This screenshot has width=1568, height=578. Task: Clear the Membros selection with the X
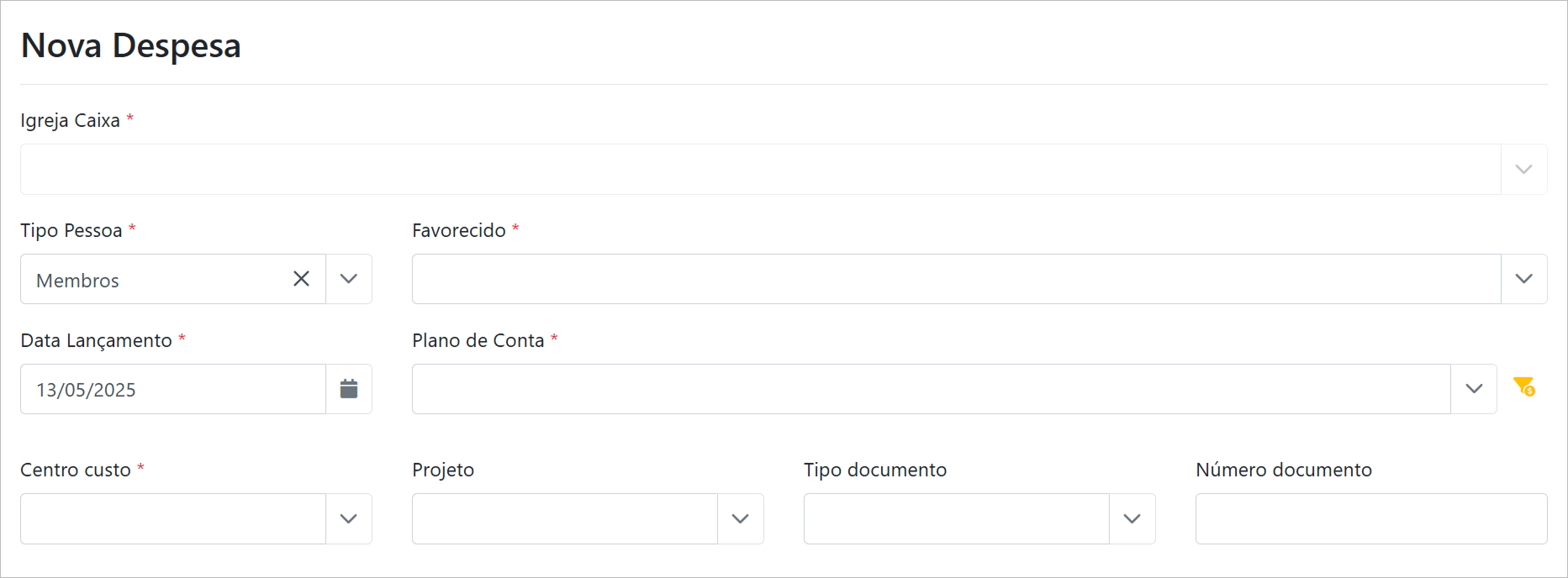[301, 279]
